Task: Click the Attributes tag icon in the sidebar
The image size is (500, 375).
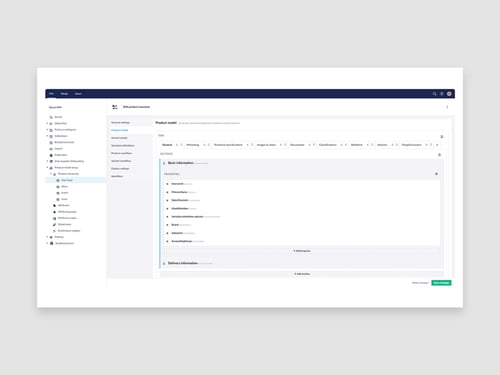Action: (x=55, y=205)
